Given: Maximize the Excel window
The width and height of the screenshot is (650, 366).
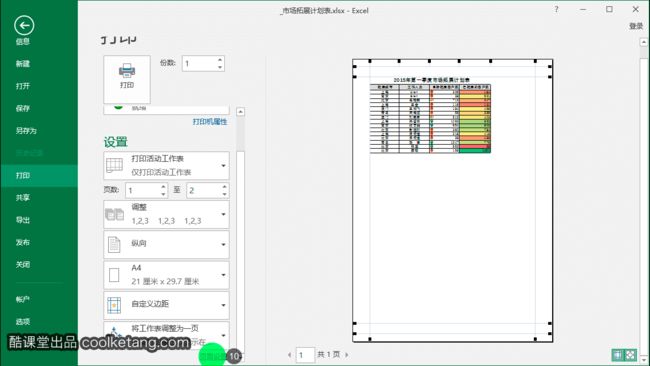Looking at the screenshot, I should coord(609,9).
